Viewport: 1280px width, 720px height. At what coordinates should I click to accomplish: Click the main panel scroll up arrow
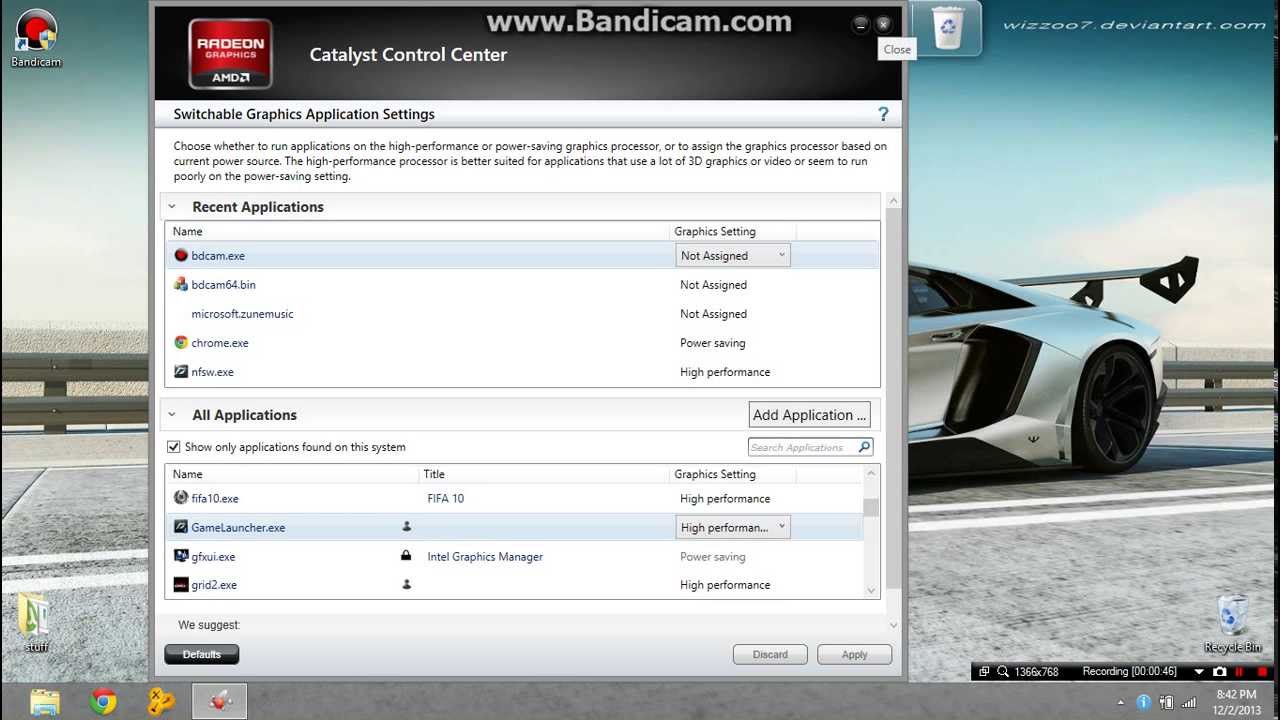tap(893, 201)
